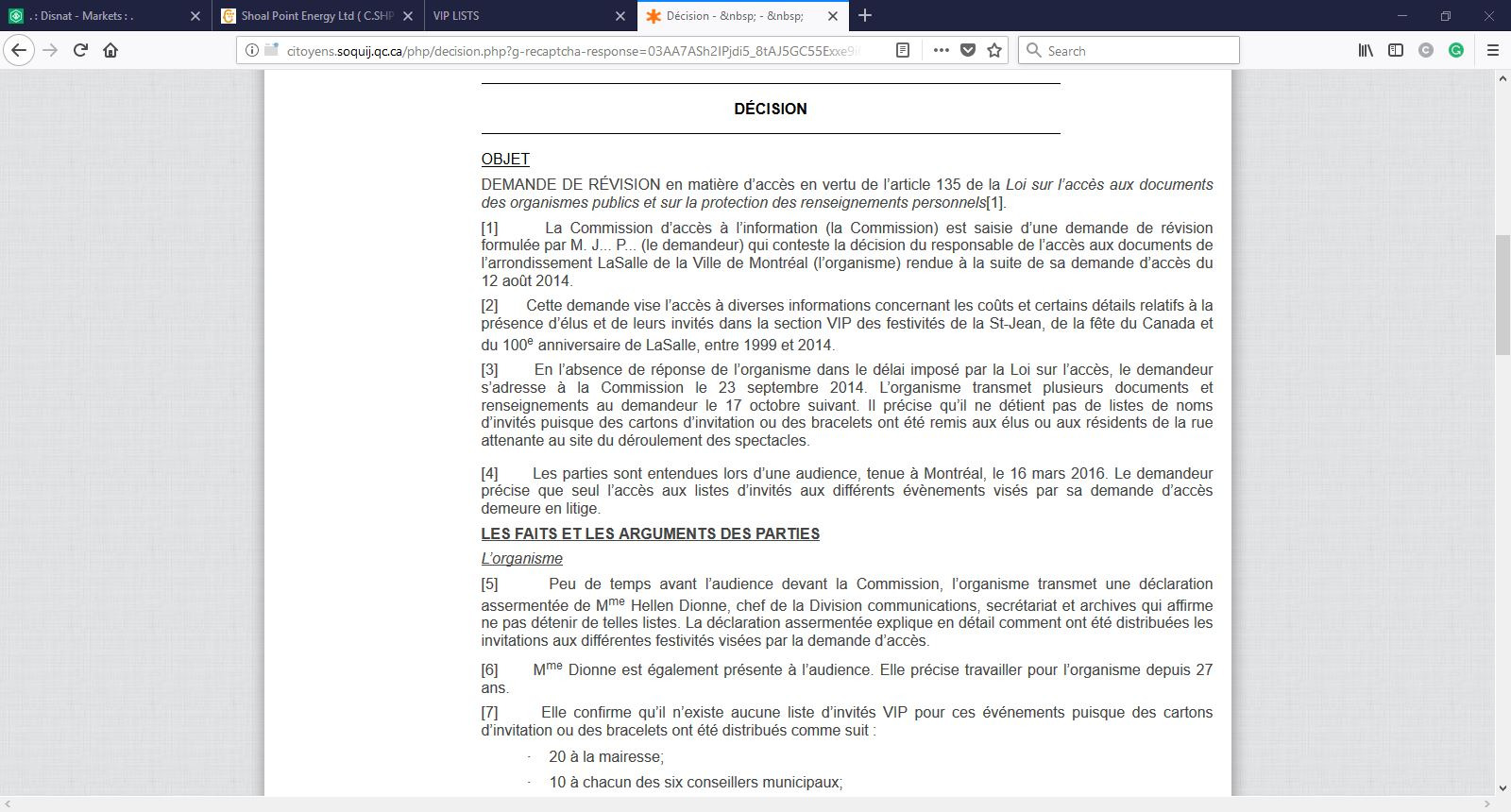Click the scroll up arrow

click(1503, 78)
